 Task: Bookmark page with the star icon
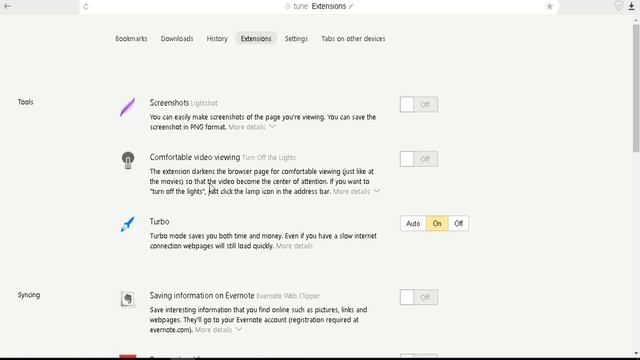(549, 7)
